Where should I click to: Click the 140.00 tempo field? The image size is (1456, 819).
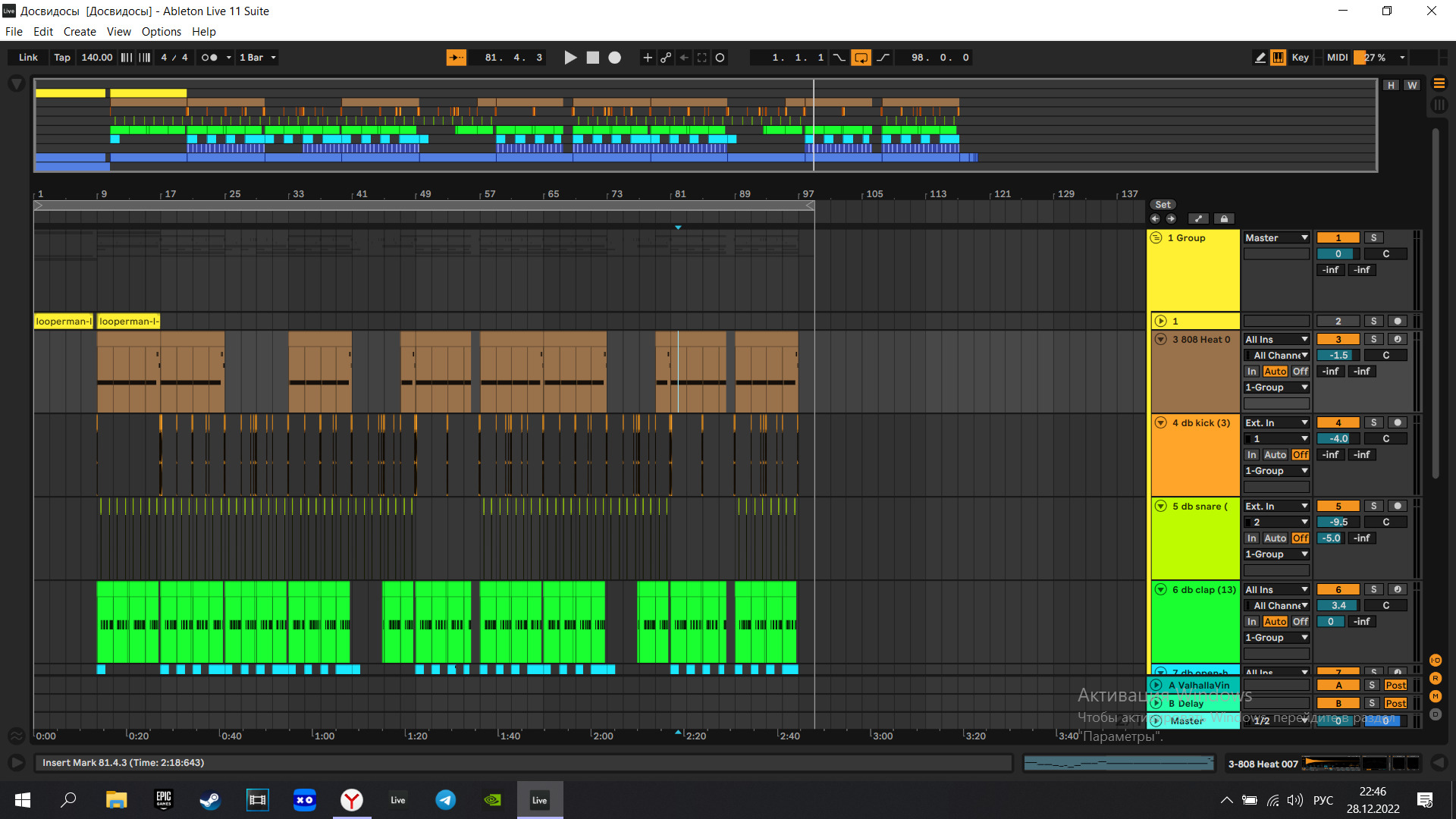[97, 58]
